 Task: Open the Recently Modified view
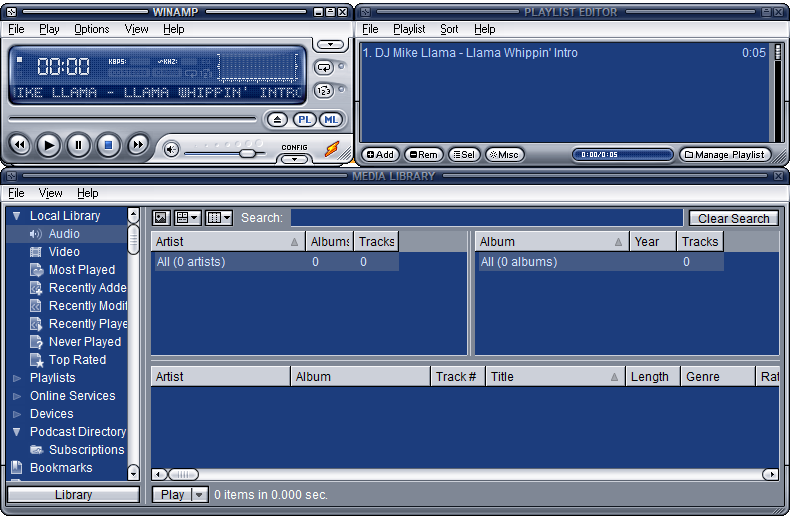click(x=88, y=306)
